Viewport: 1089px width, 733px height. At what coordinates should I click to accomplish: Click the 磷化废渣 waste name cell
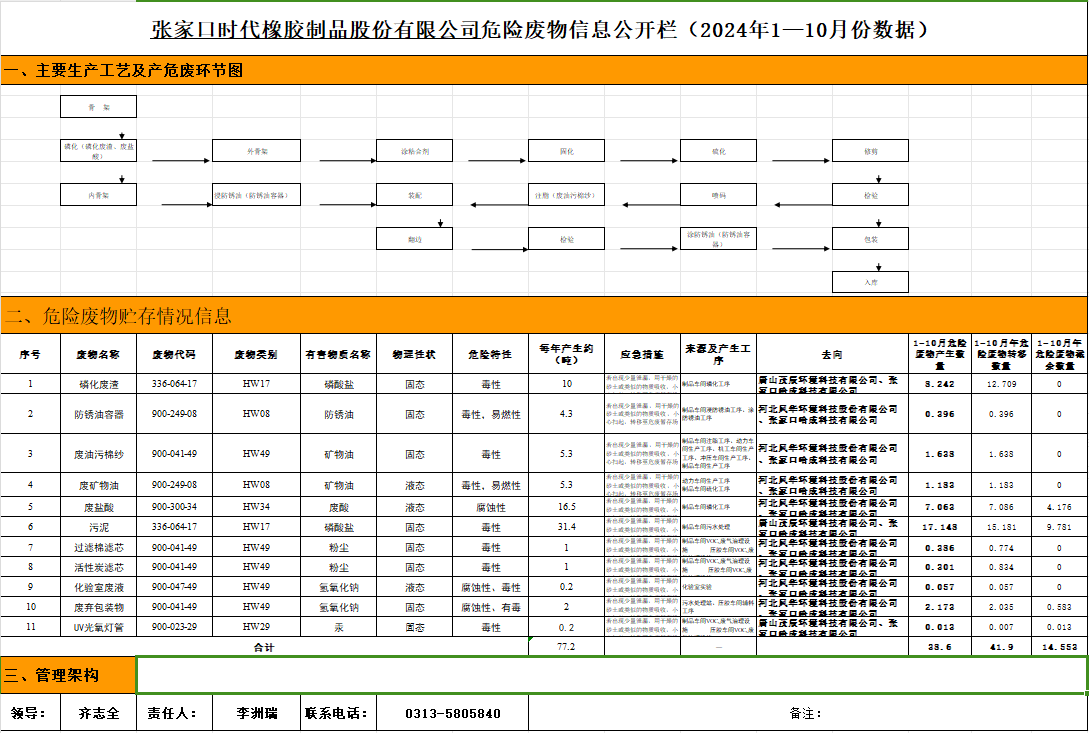click(98, 384)
